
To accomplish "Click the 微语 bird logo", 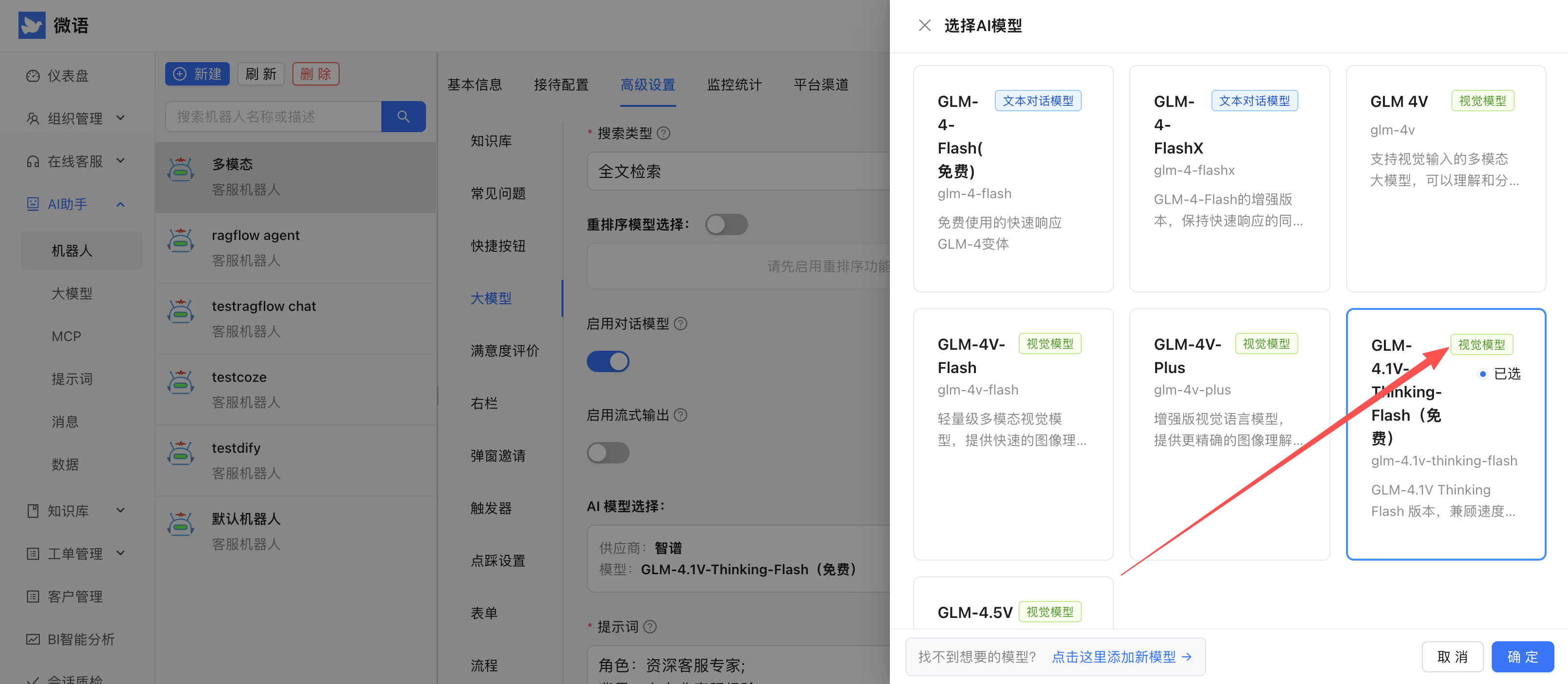I will point(32,26).
